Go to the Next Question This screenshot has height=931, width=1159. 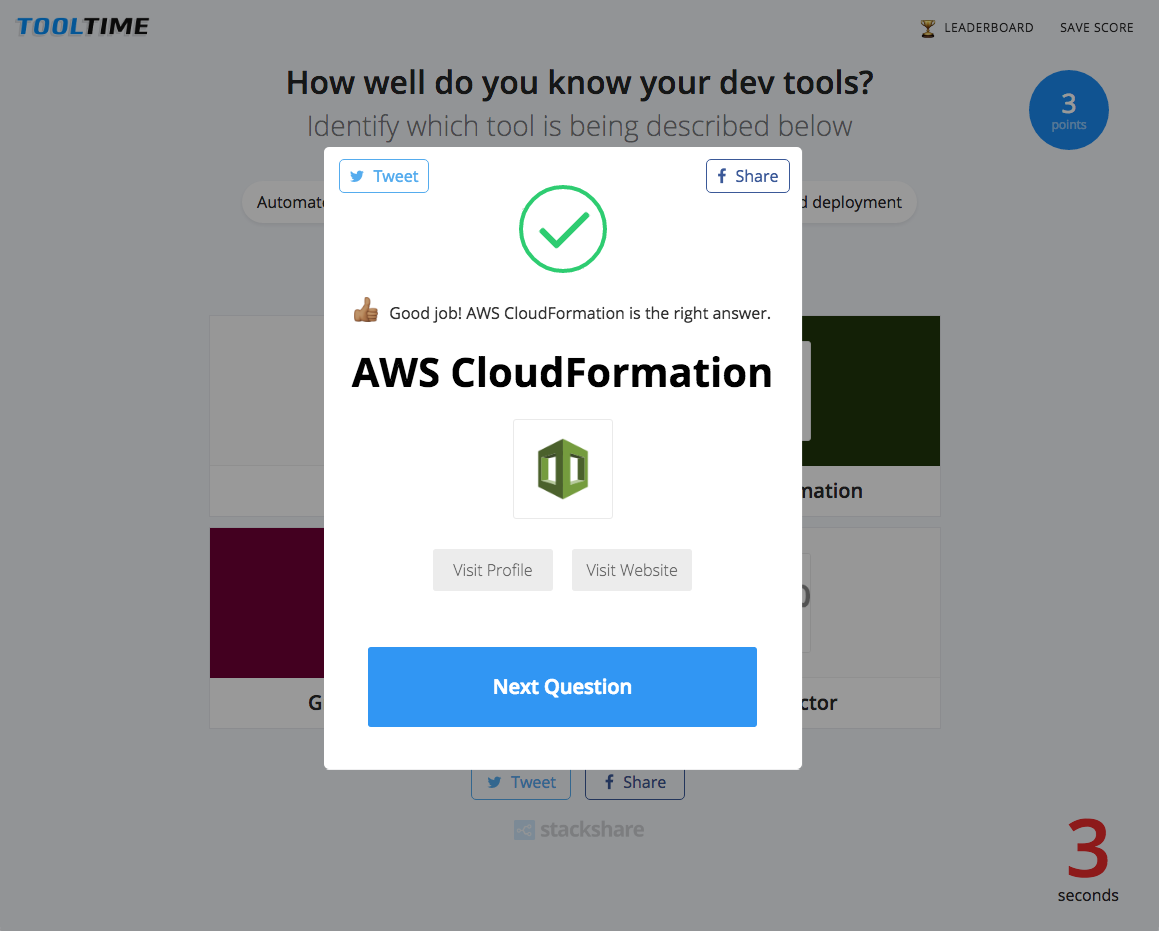point(562,686)
